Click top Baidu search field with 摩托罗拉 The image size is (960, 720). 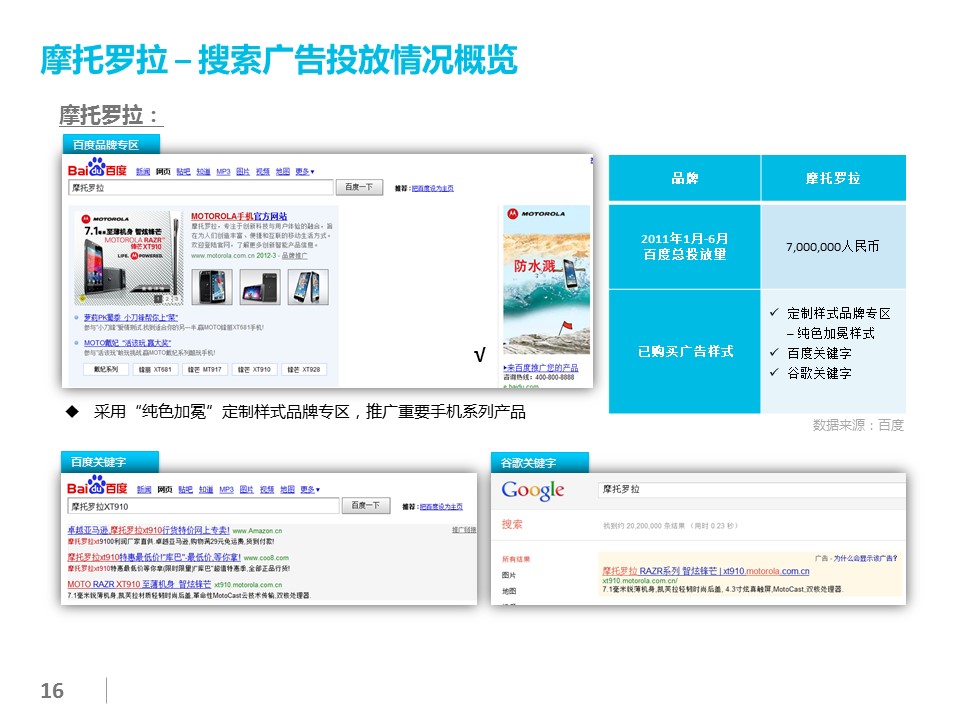pyautogui.click(x=200, y=187)
